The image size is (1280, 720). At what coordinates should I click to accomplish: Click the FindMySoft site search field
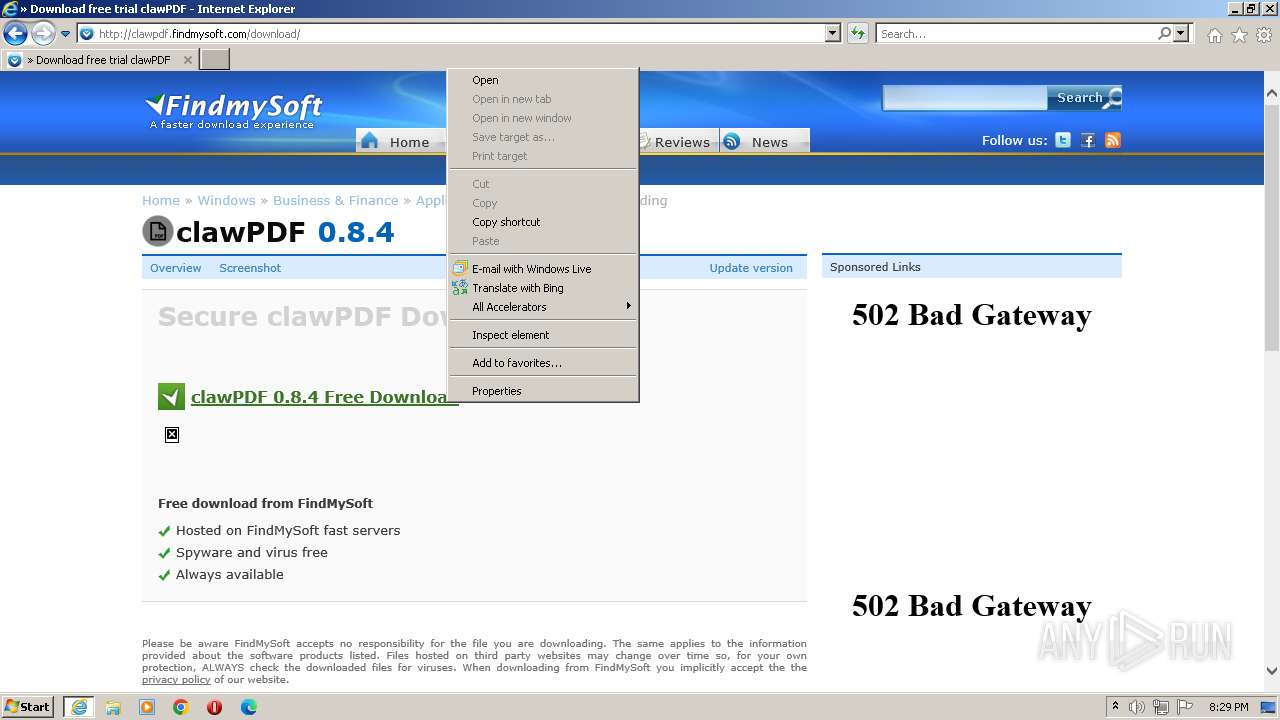964,98
